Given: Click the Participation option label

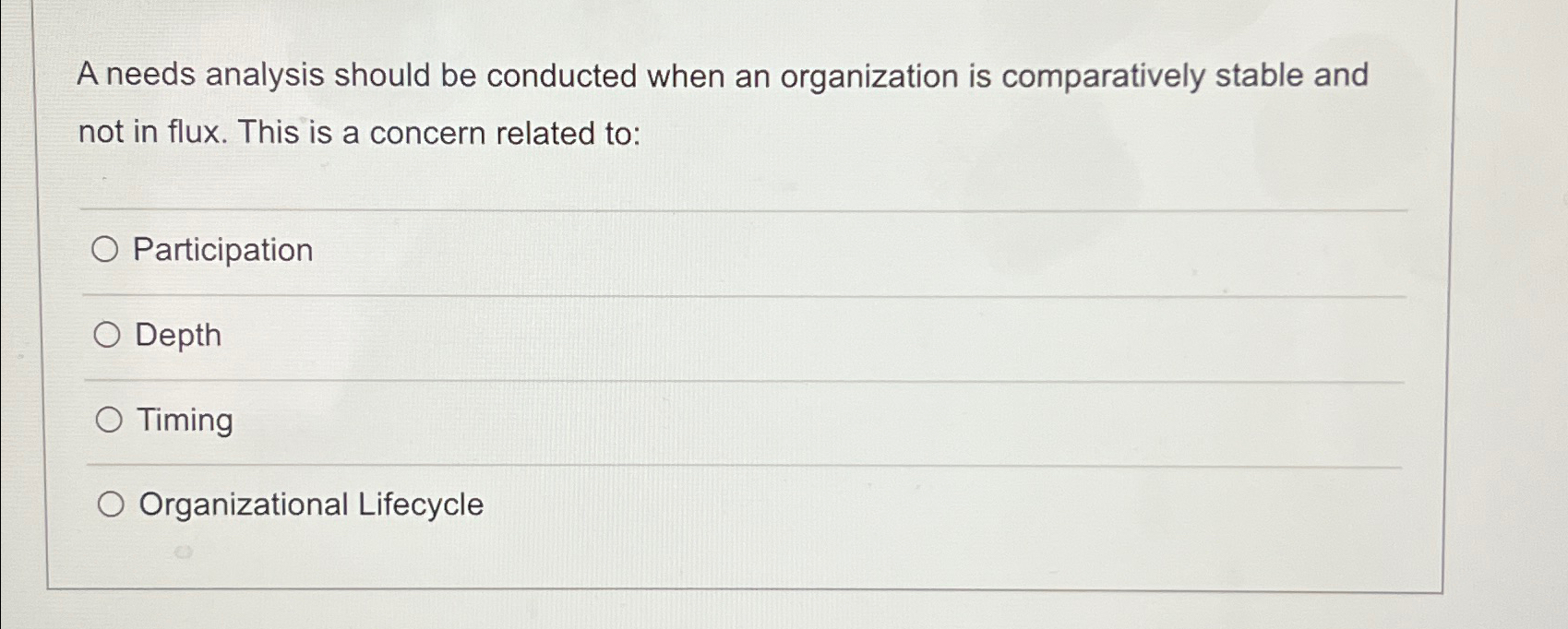Looking at the screenshot, I should tap(222, 249).
